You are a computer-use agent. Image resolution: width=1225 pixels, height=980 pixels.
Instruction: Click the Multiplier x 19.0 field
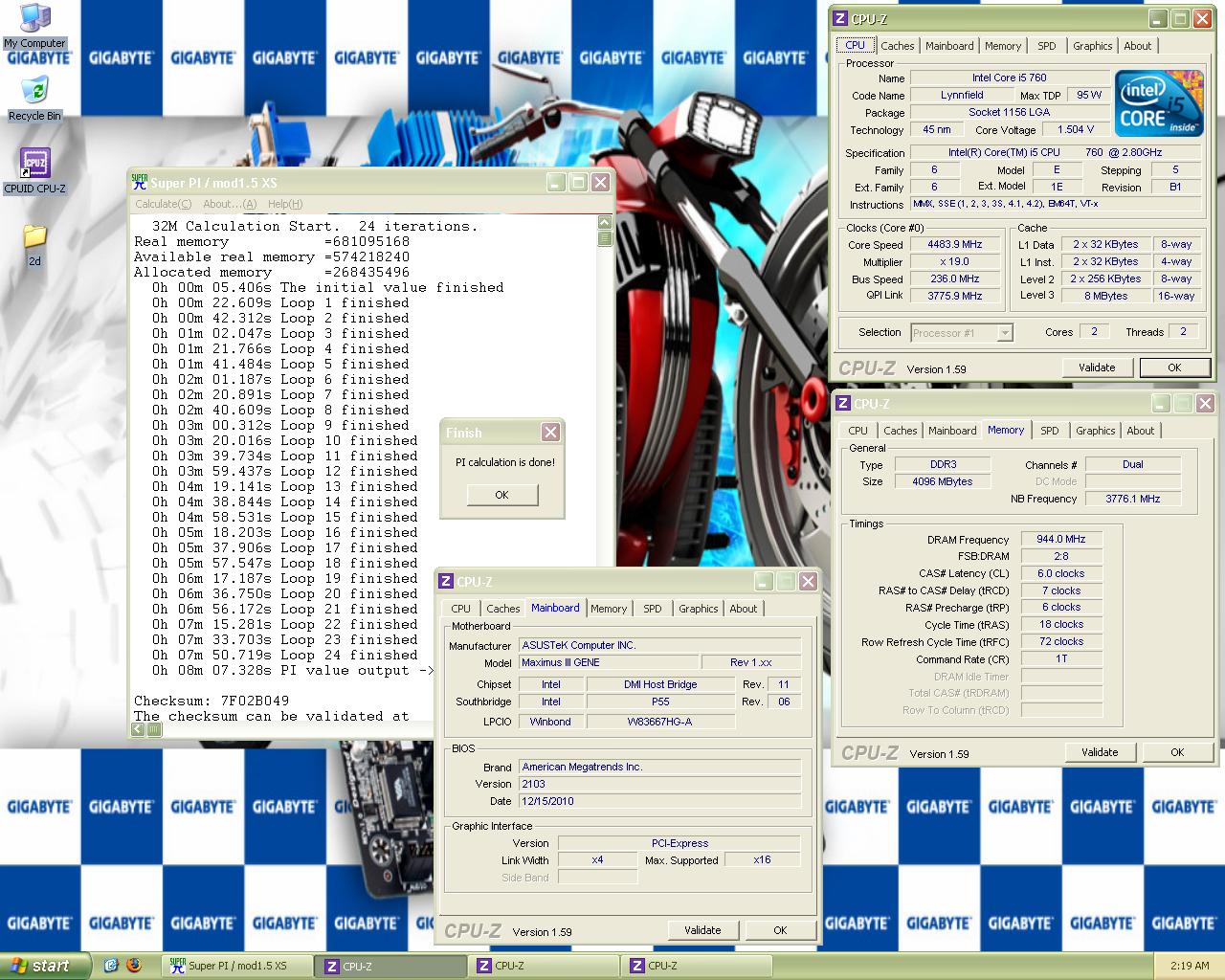pyautogui.click(x=955, y=261)
